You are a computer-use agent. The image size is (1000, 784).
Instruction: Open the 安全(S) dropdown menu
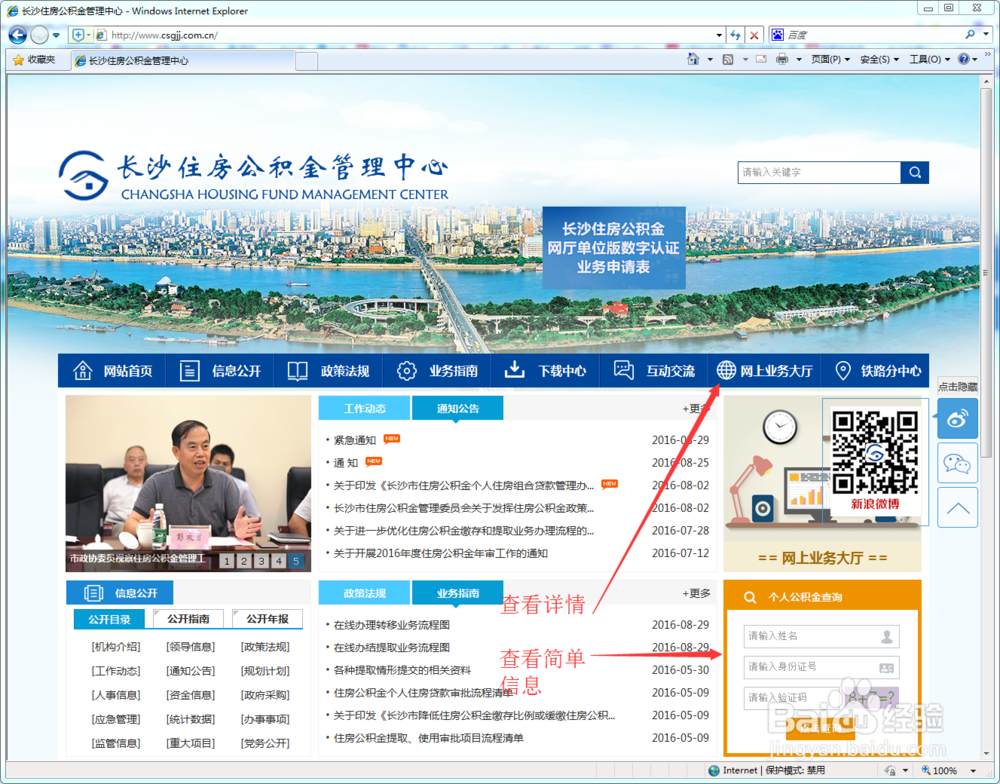[x=879, y=59]
